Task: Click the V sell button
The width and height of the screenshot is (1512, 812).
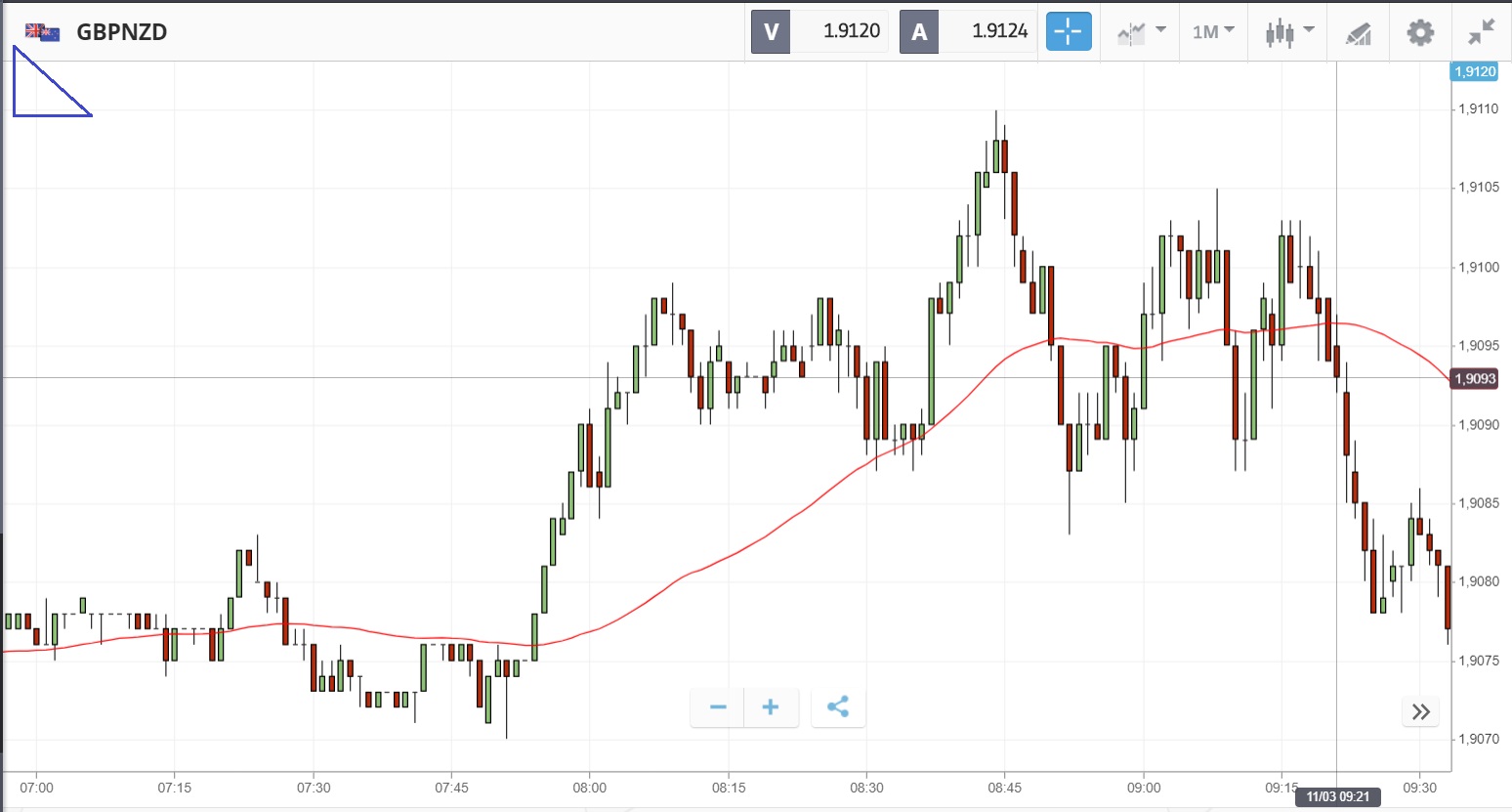Action: (771, 31)
